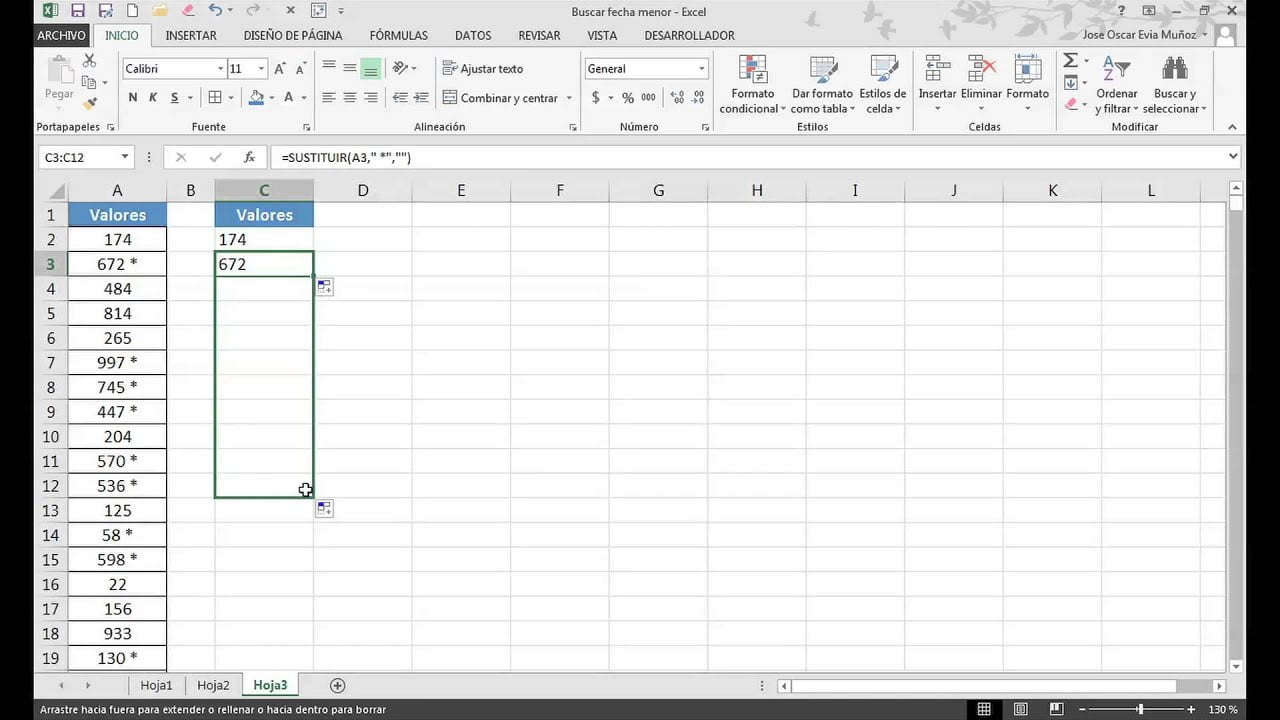Open the Formato condicional menu

tap(753, 84)
